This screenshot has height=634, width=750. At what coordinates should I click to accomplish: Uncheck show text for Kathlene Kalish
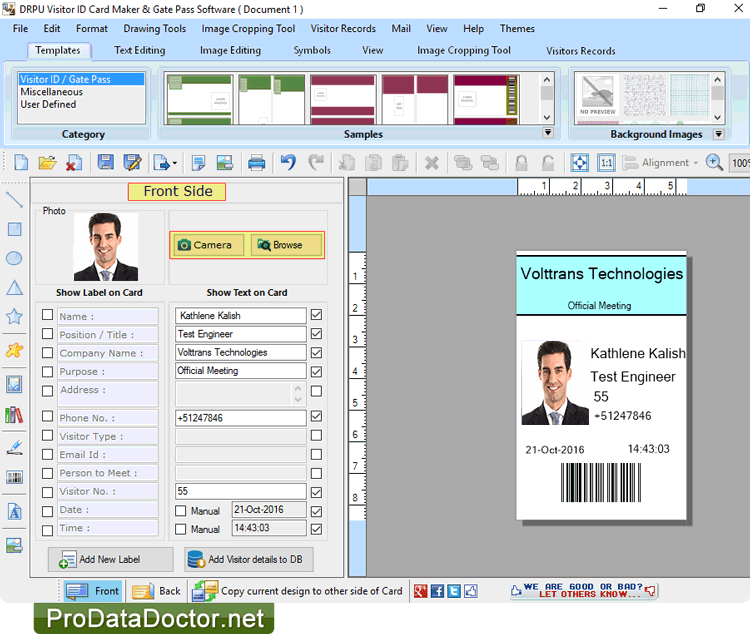(x=316, y=315)
